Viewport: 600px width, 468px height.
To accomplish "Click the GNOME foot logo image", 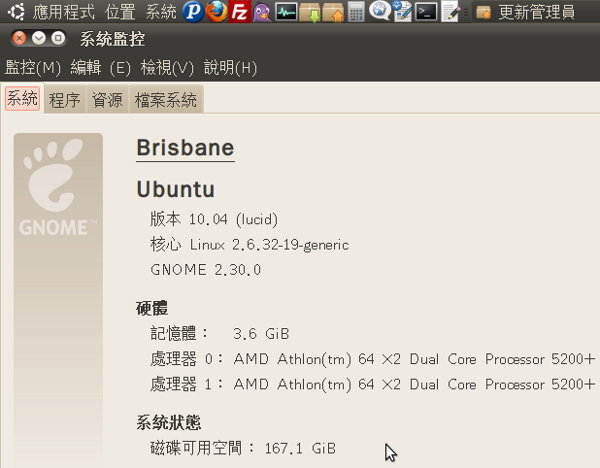I will [x=58, y=188].
